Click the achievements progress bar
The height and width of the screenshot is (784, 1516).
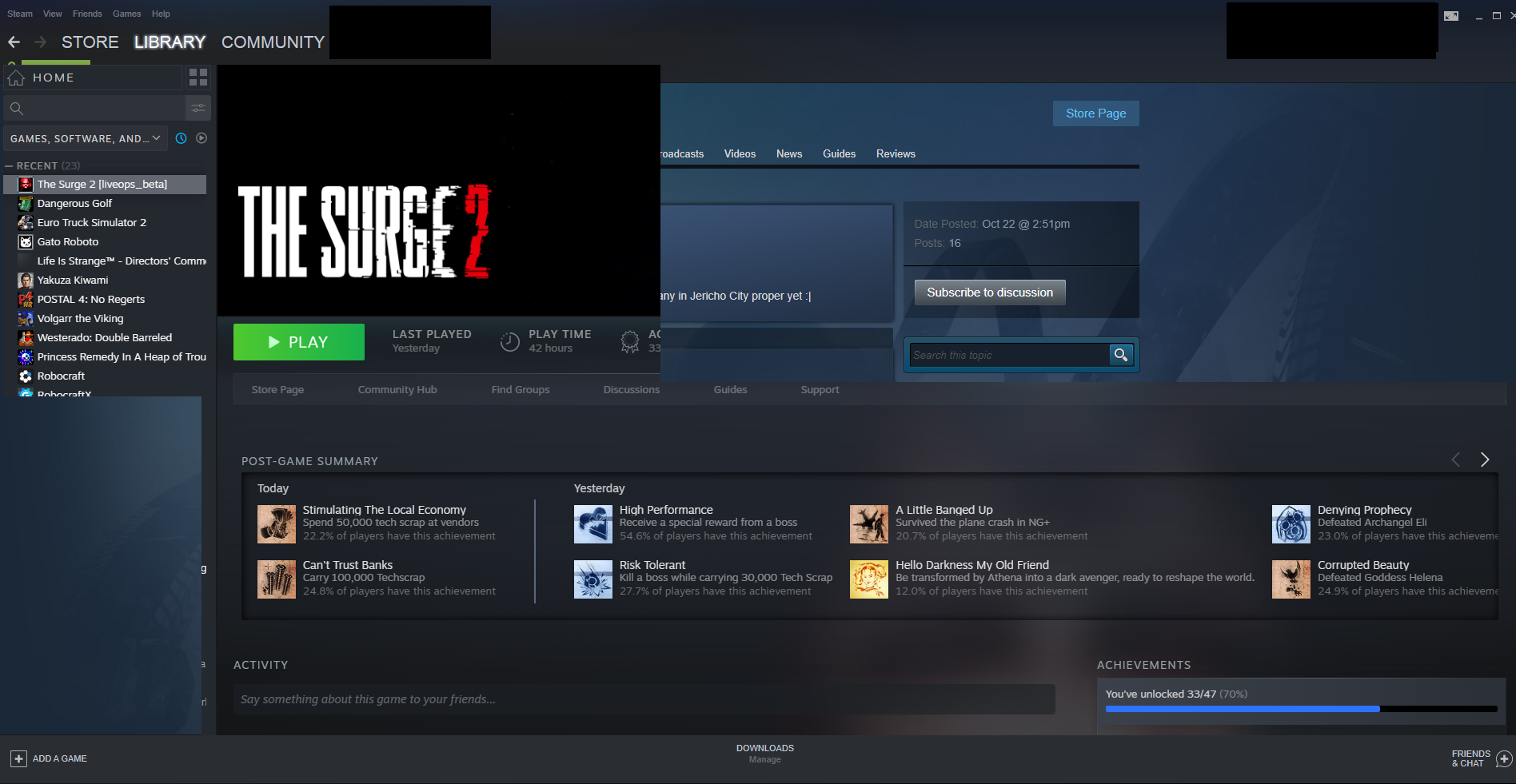point(1301,709)
